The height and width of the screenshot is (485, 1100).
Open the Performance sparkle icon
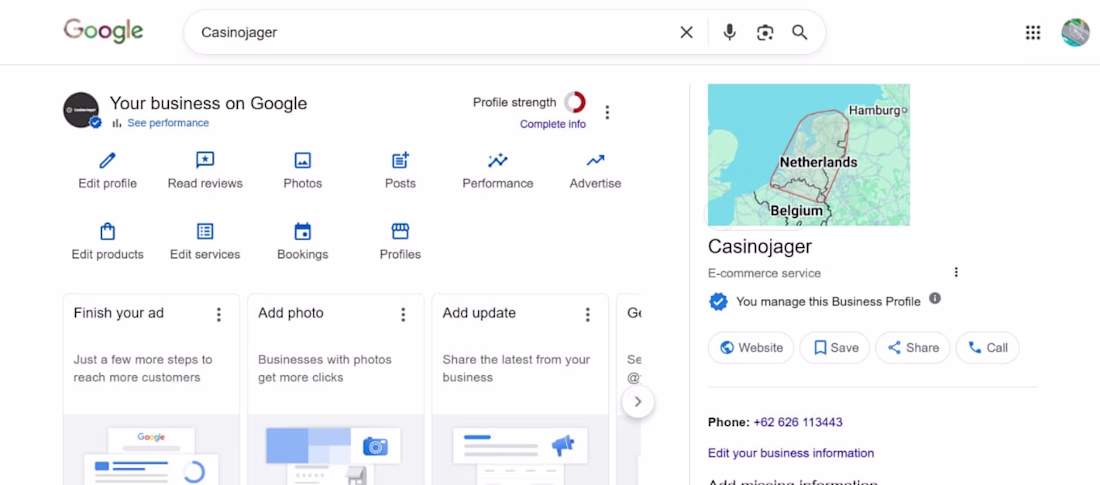(497, 161)
